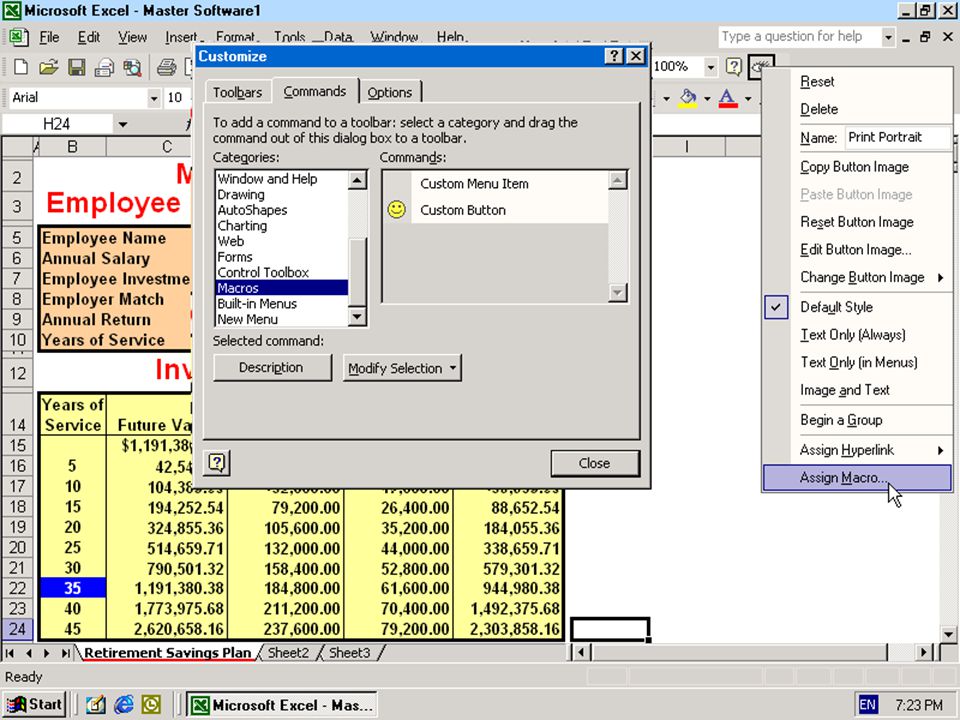960x720 pixels.
Task: Switch to the Toolbars tab
Action: click(x=238, y=92)
